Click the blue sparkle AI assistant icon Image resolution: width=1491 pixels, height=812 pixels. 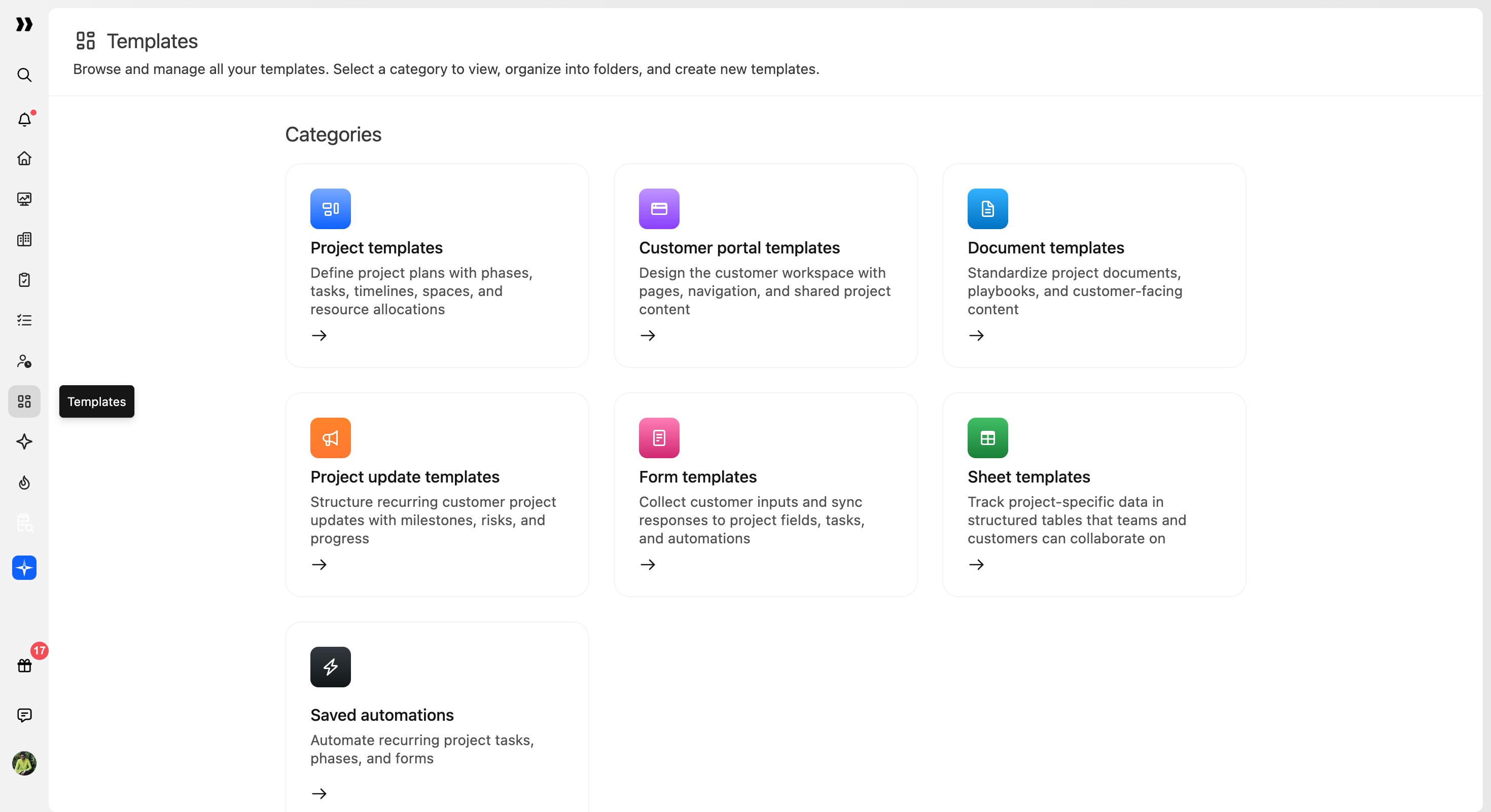[24, 568]
